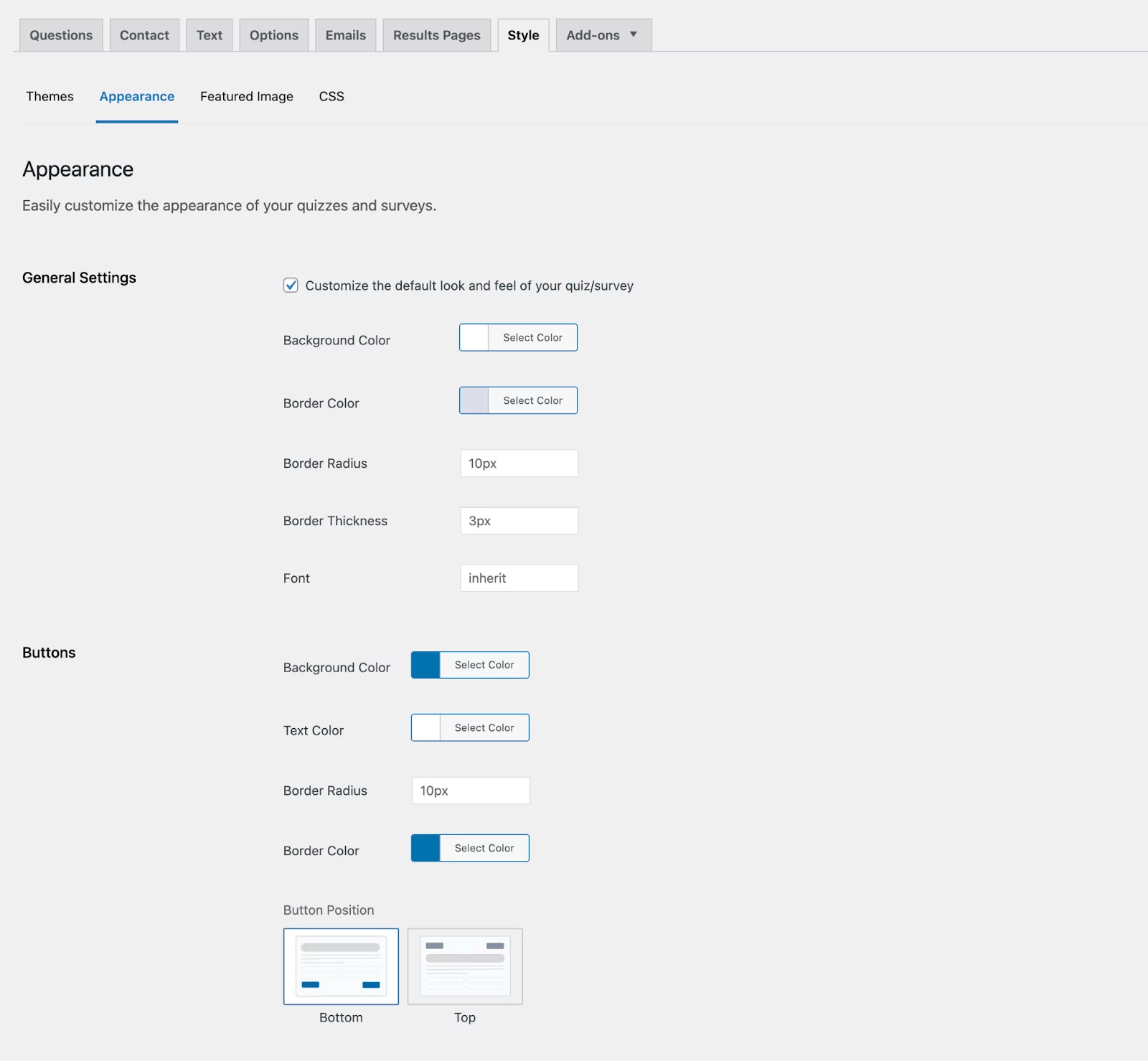Click the General Background Color white swatch
The width and height of the screenshot is (1148, 1061).
click(x=474, y=337)
